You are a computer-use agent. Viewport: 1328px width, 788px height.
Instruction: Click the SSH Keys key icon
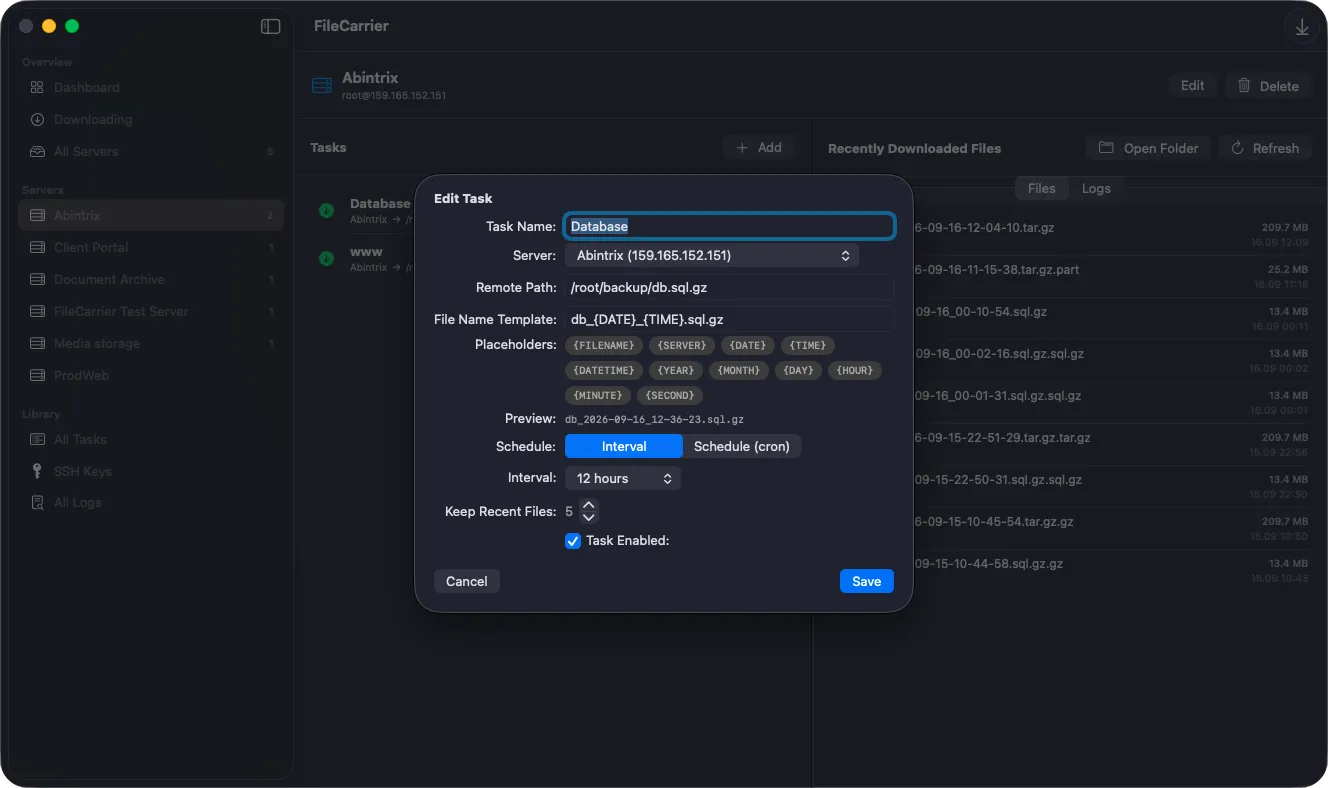point(37,471)
